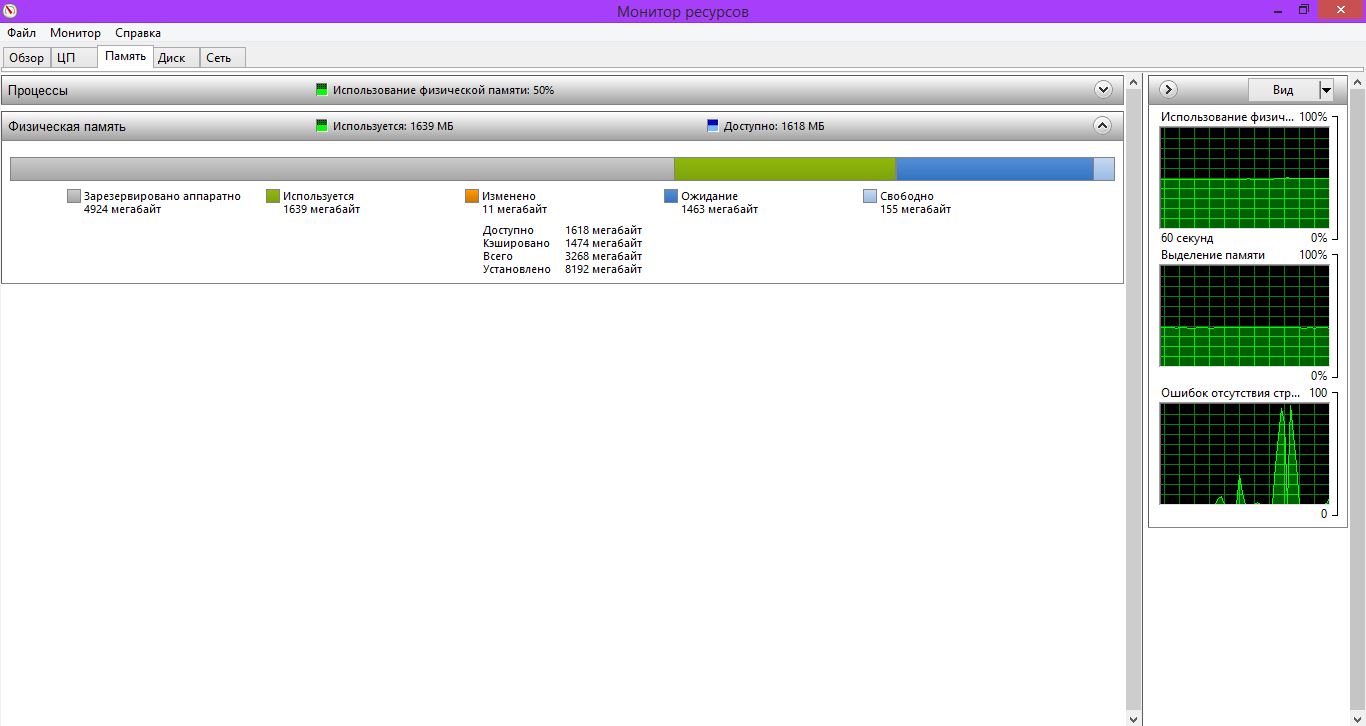Open the Справка menu

[x=138, y=33]
